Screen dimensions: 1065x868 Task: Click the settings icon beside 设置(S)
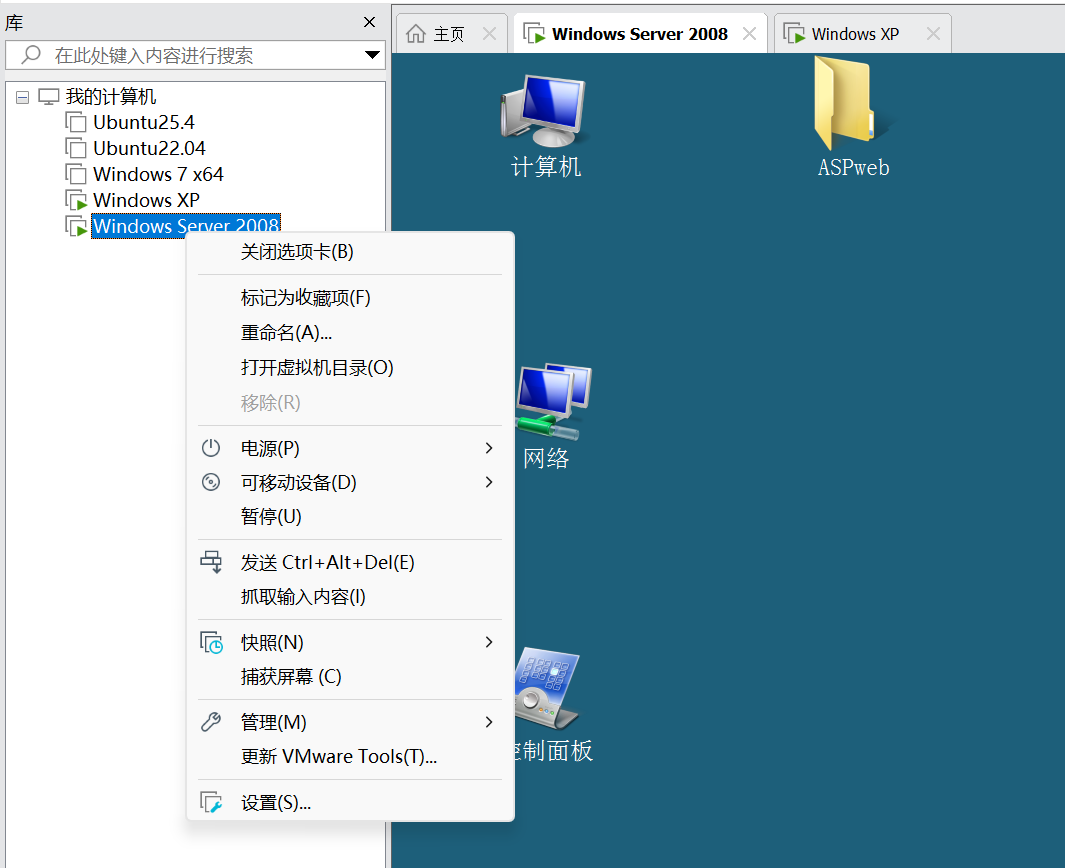(x=211, y=802)
